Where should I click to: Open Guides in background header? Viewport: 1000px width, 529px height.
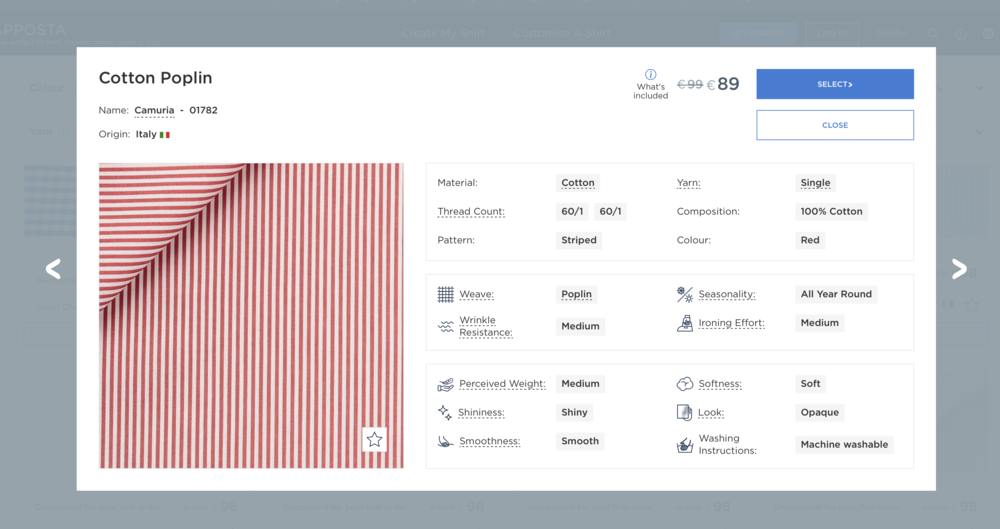[892, 33]
